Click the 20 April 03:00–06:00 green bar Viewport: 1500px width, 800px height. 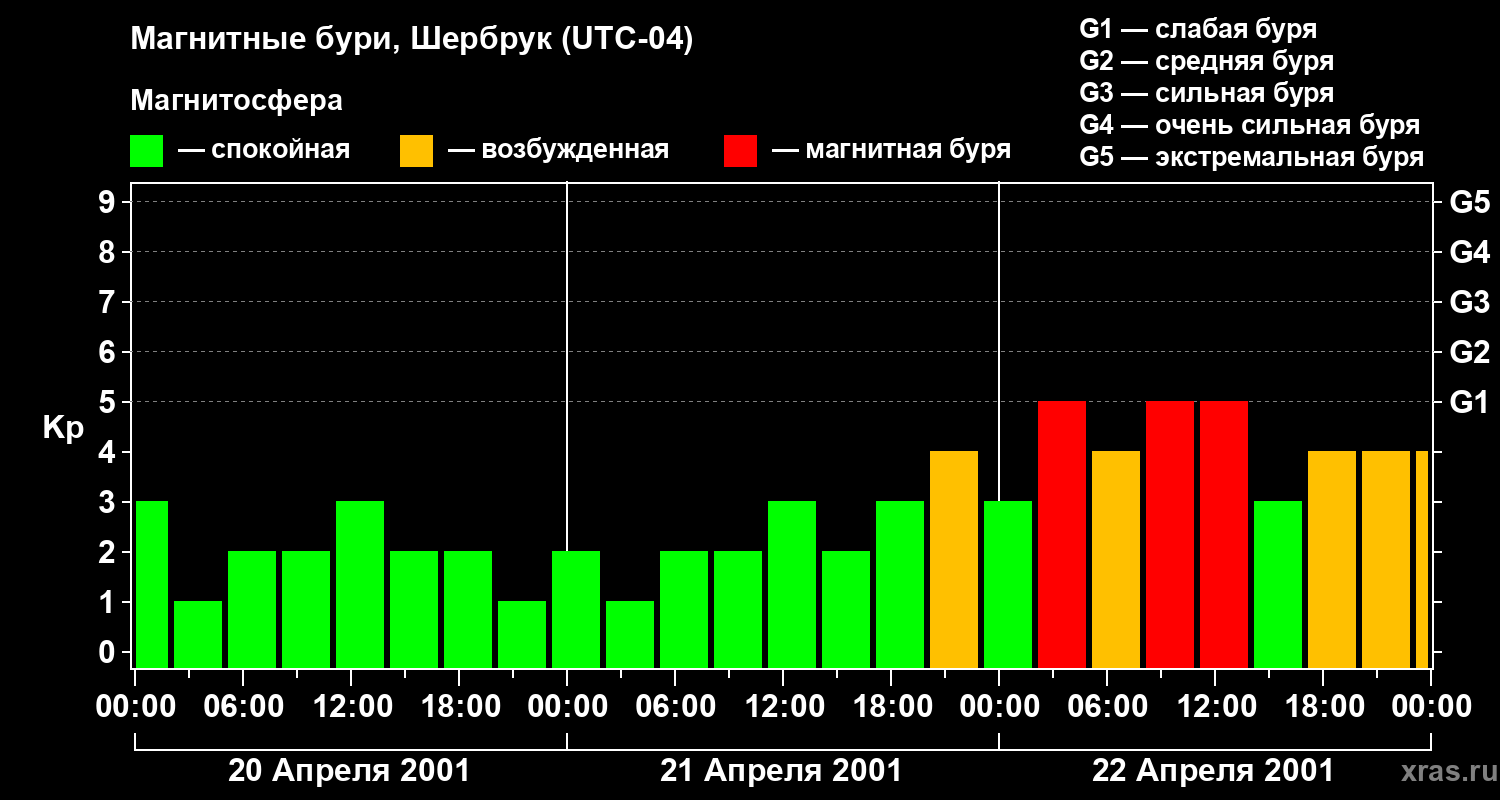click(x=198, y=634)
